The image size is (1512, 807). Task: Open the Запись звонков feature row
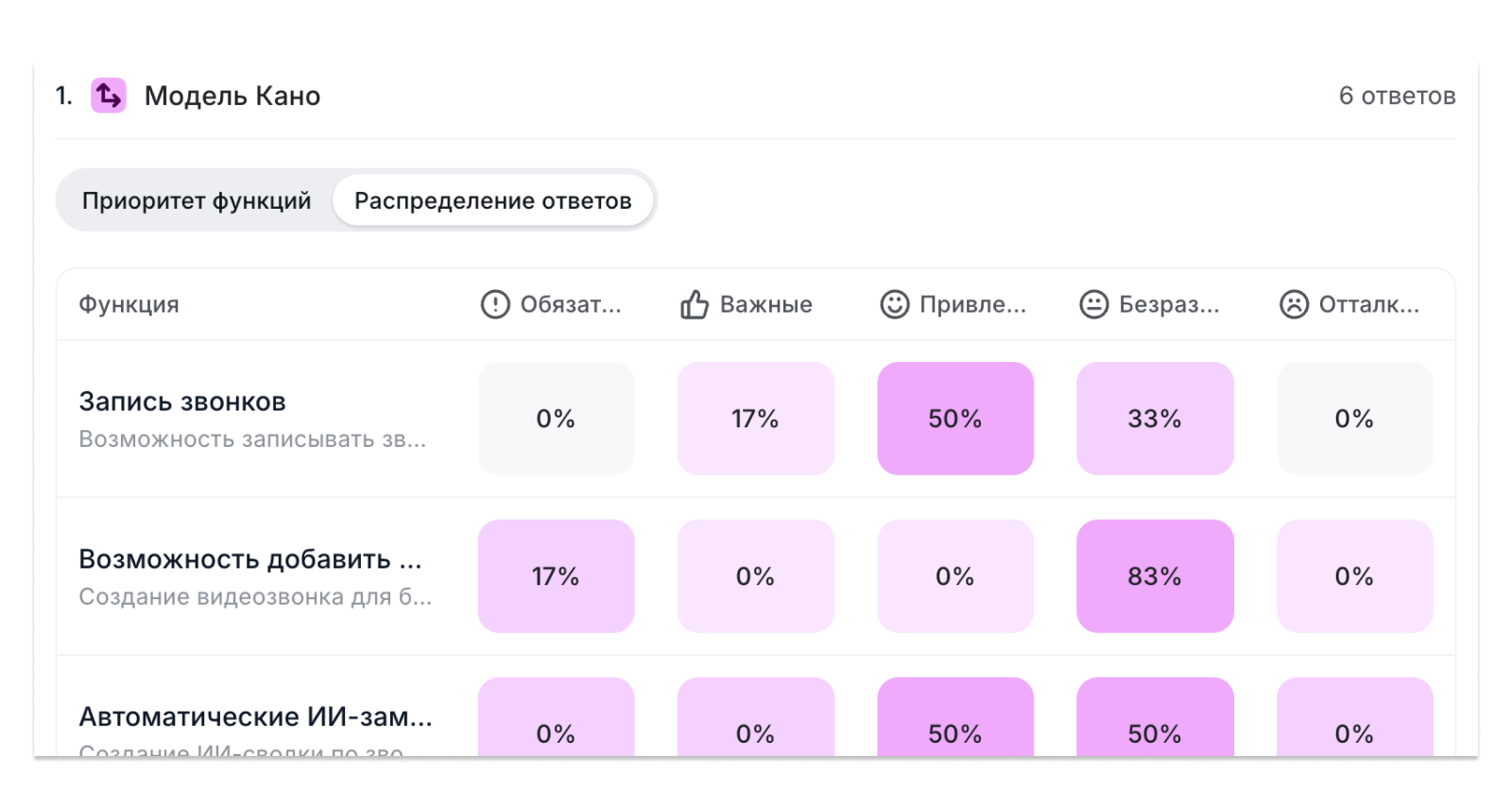click(x=182, y=402)
